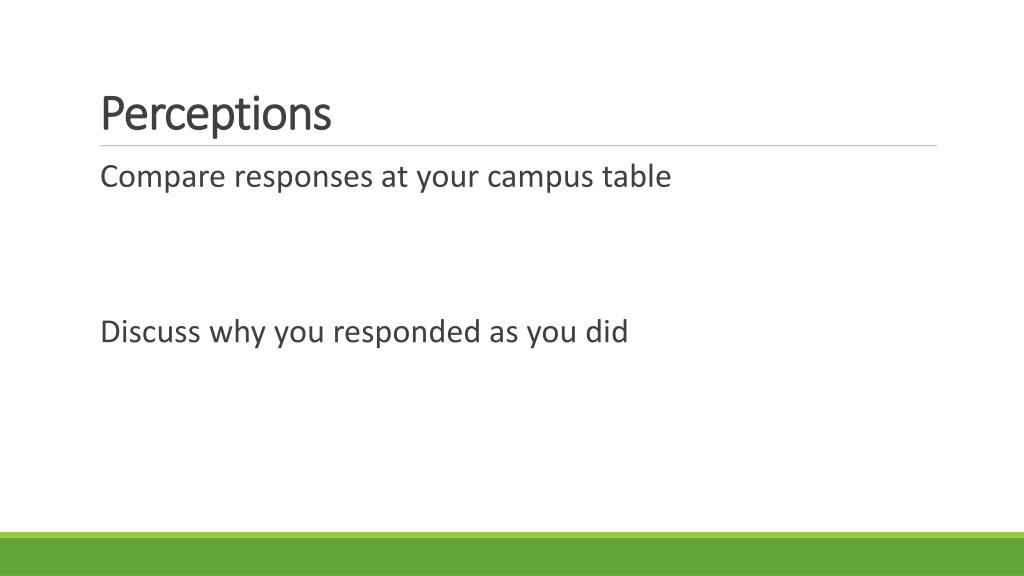Viewport: 1024px width, 576px height.
Task: Select the word Discuss in second line
Action: pyautogui.click(x=150, y=332)
